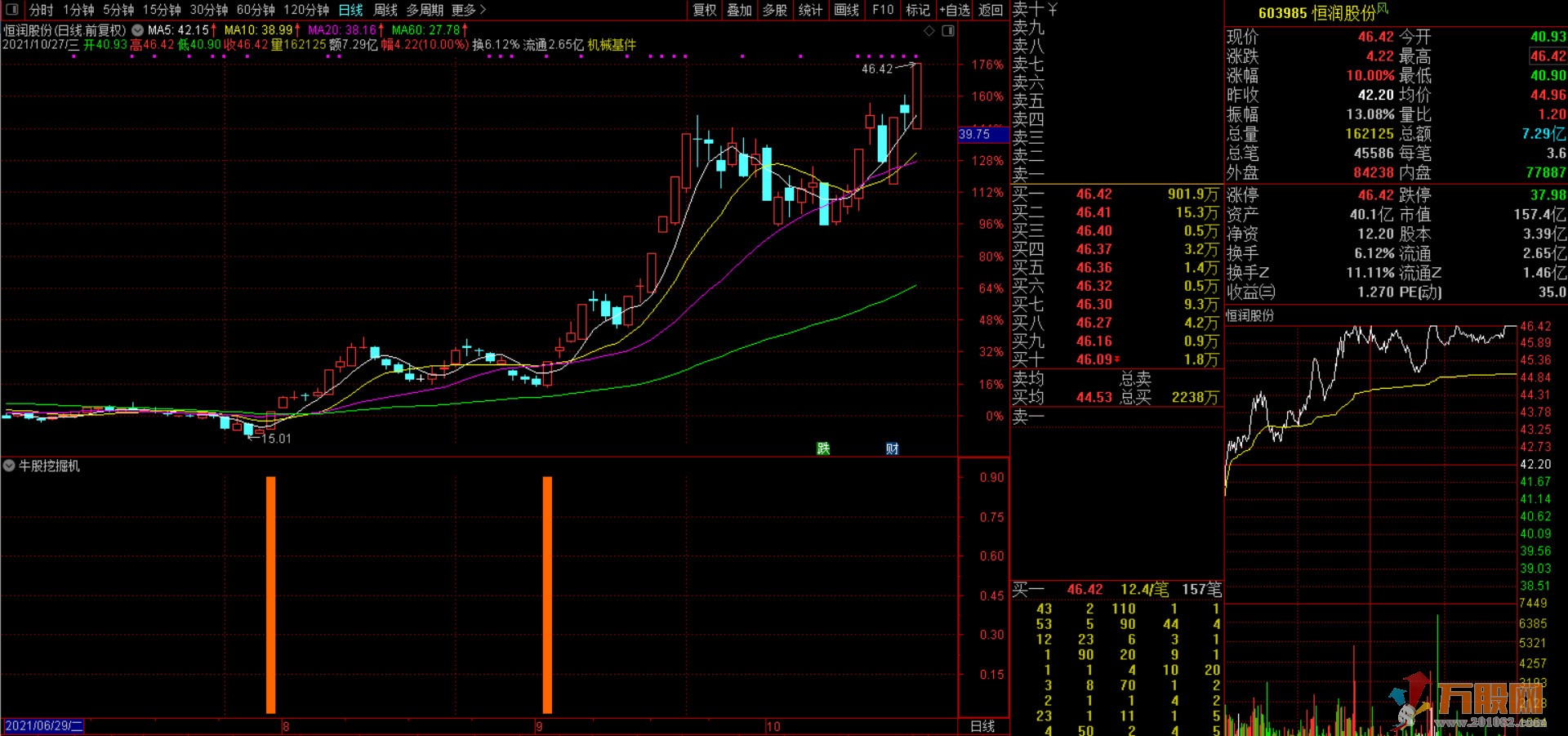Click the 15.01 low price annotation
Viewport: 1568px width, 736px height.
276,439
